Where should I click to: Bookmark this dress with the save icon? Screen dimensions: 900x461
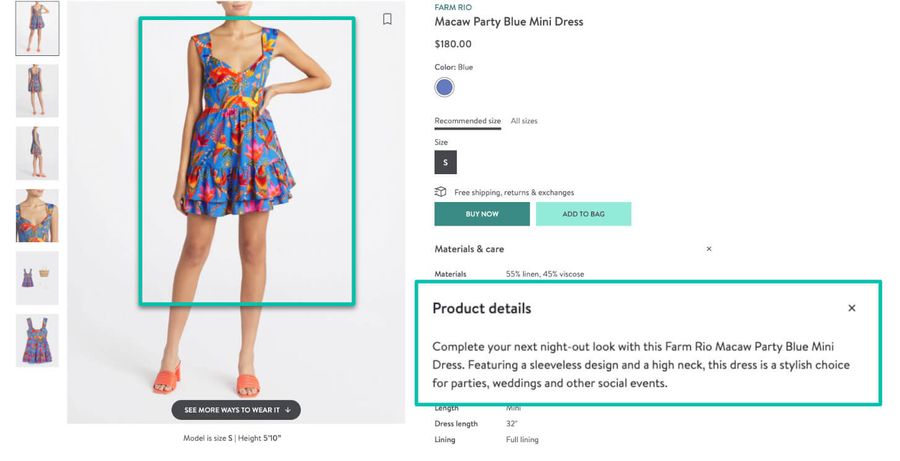point(387,19)
